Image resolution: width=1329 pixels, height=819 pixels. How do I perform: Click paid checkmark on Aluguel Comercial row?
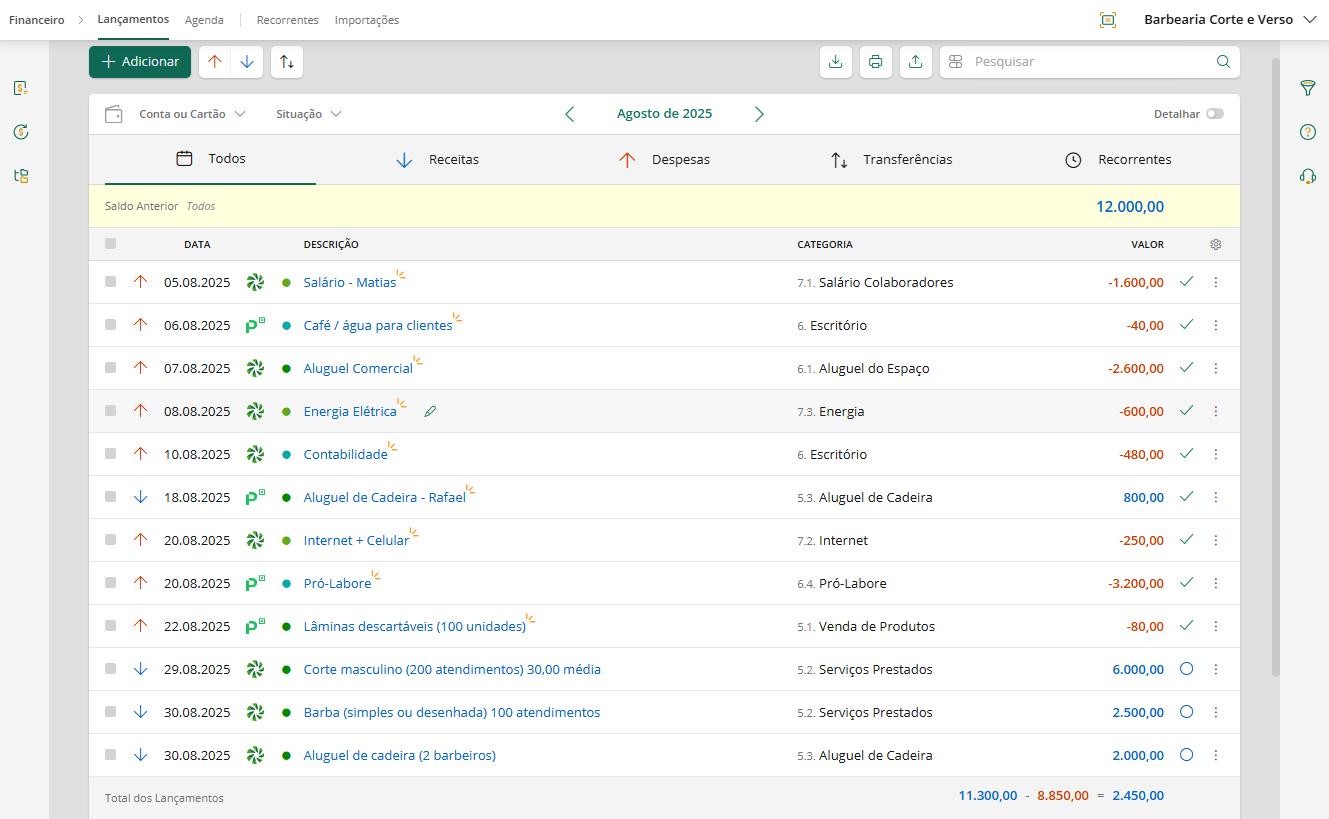coord(1186,368)
